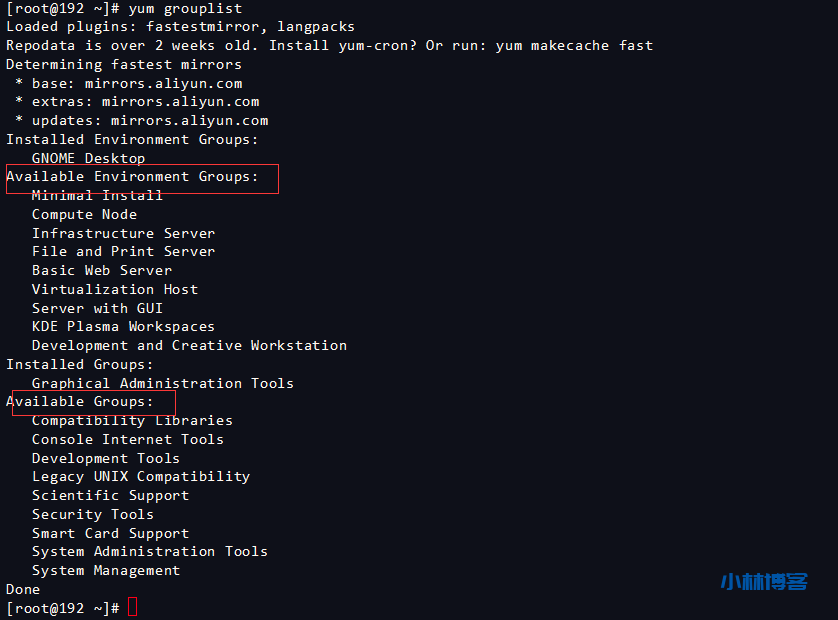Click the blue 小林博客 watermark logo

point(764,581)
